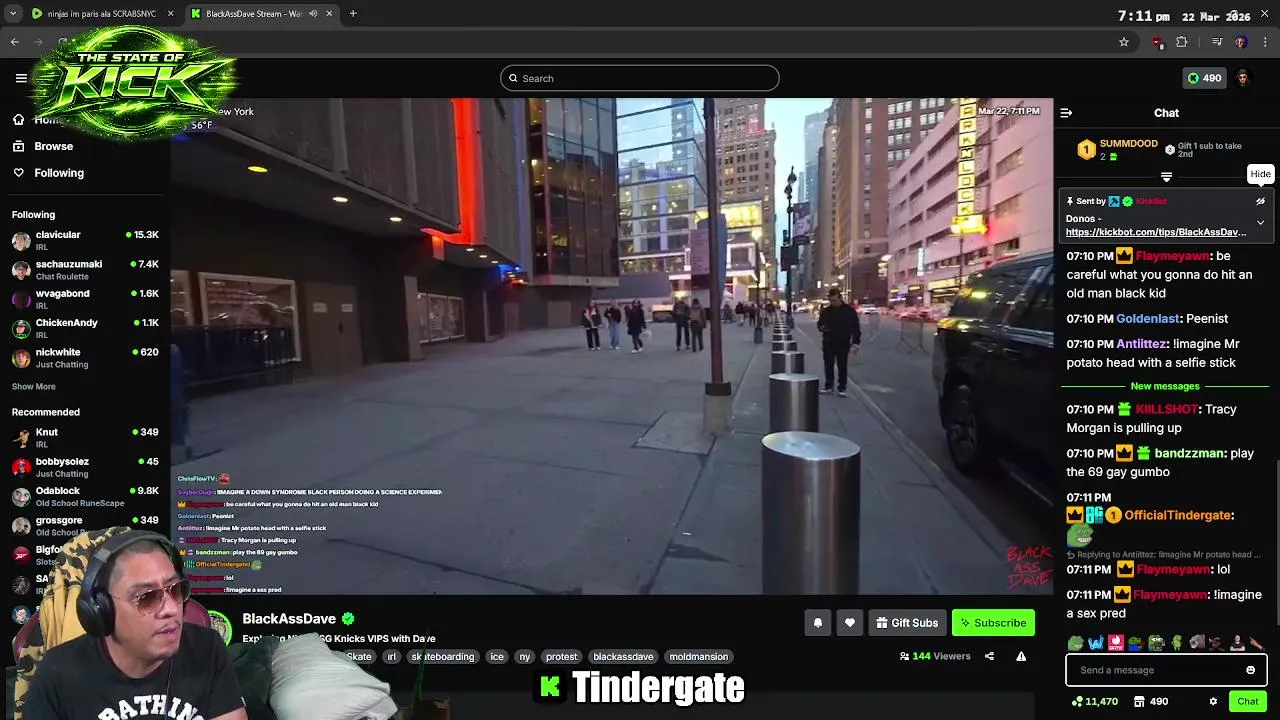This screenshot has width=1280, height=720.
Task: Bookmark this page star icon
Action: point(1124,42)
